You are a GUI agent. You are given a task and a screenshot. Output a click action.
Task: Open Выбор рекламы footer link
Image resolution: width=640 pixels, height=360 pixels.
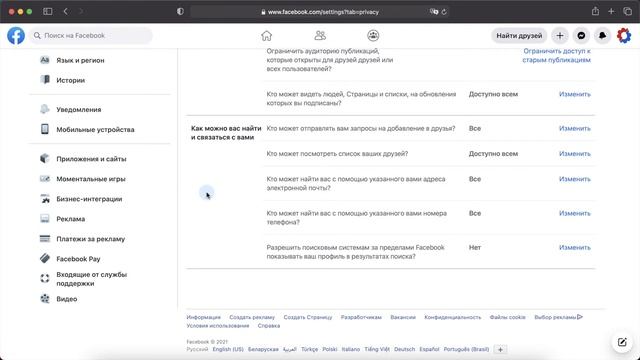(x=558, y=317)
